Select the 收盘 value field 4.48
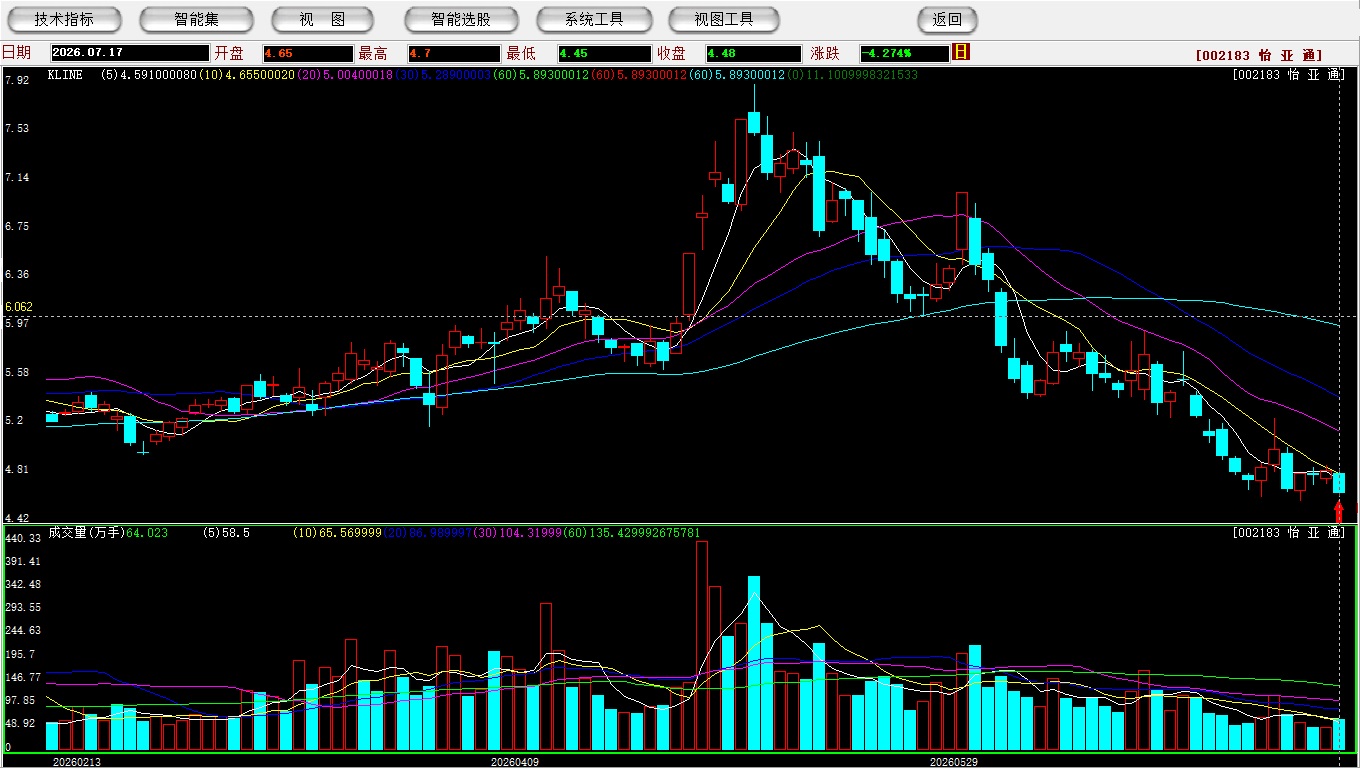The image size is (1360, 768). [754, 53]
